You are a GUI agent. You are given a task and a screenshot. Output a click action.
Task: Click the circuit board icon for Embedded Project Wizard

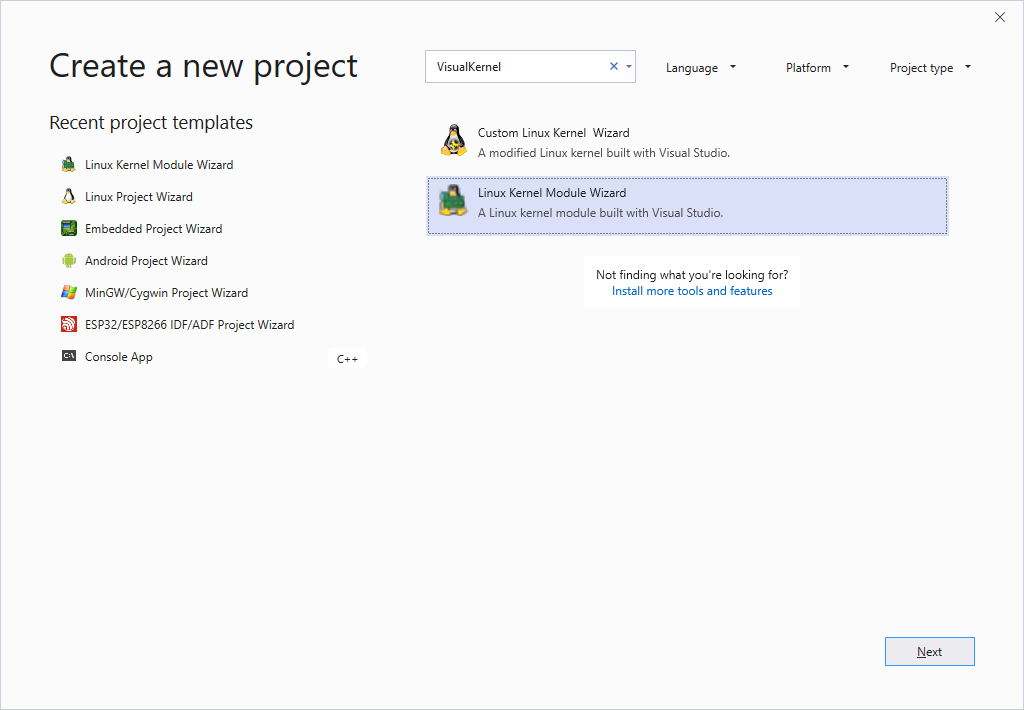click(69, 229)
